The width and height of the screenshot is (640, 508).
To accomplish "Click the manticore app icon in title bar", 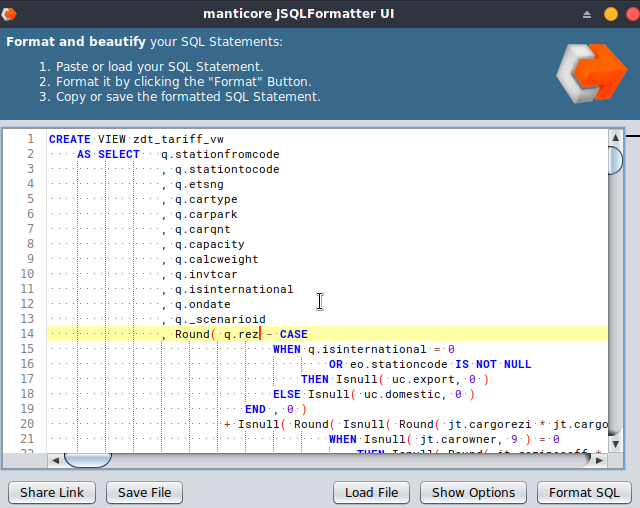I will pos(9,14).
